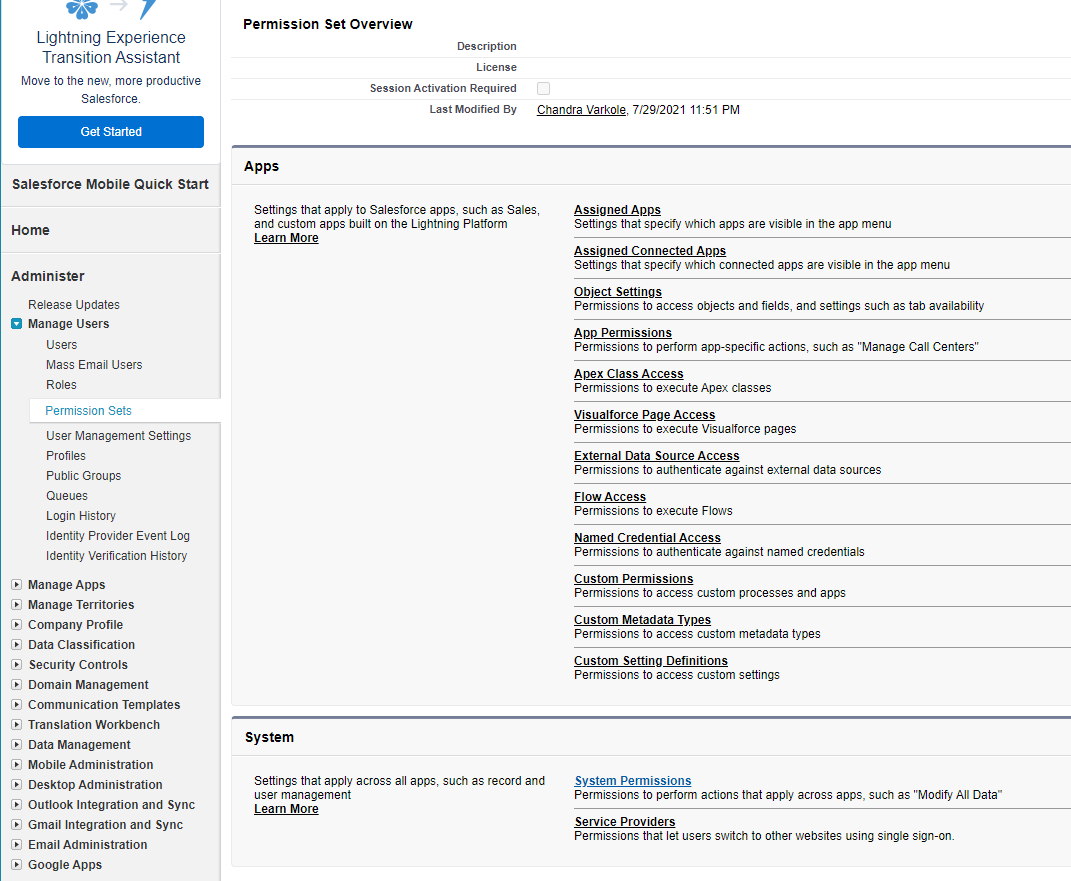Open System Permissions link
Viewport: 1071px width, 881px height.
coord(633,781)
